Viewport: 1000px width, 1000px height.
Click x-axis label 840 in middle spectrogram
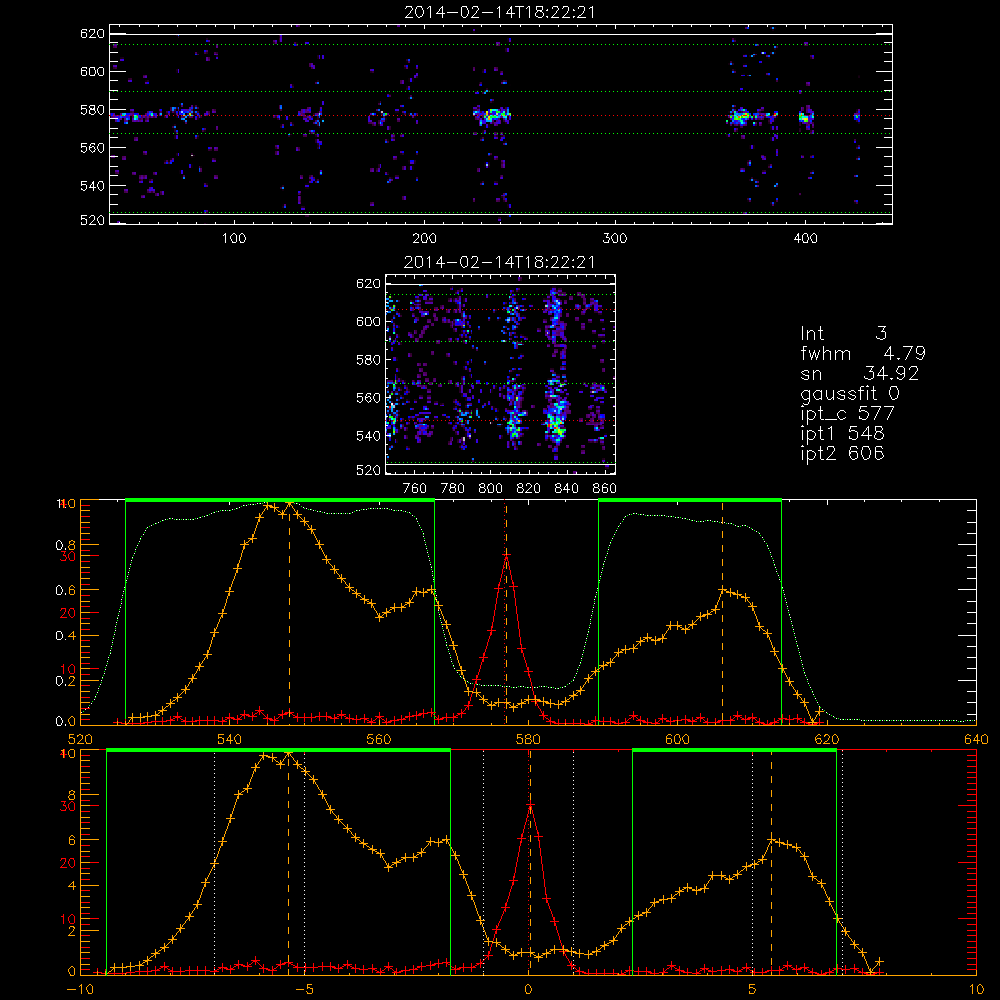tap(566, 489)
